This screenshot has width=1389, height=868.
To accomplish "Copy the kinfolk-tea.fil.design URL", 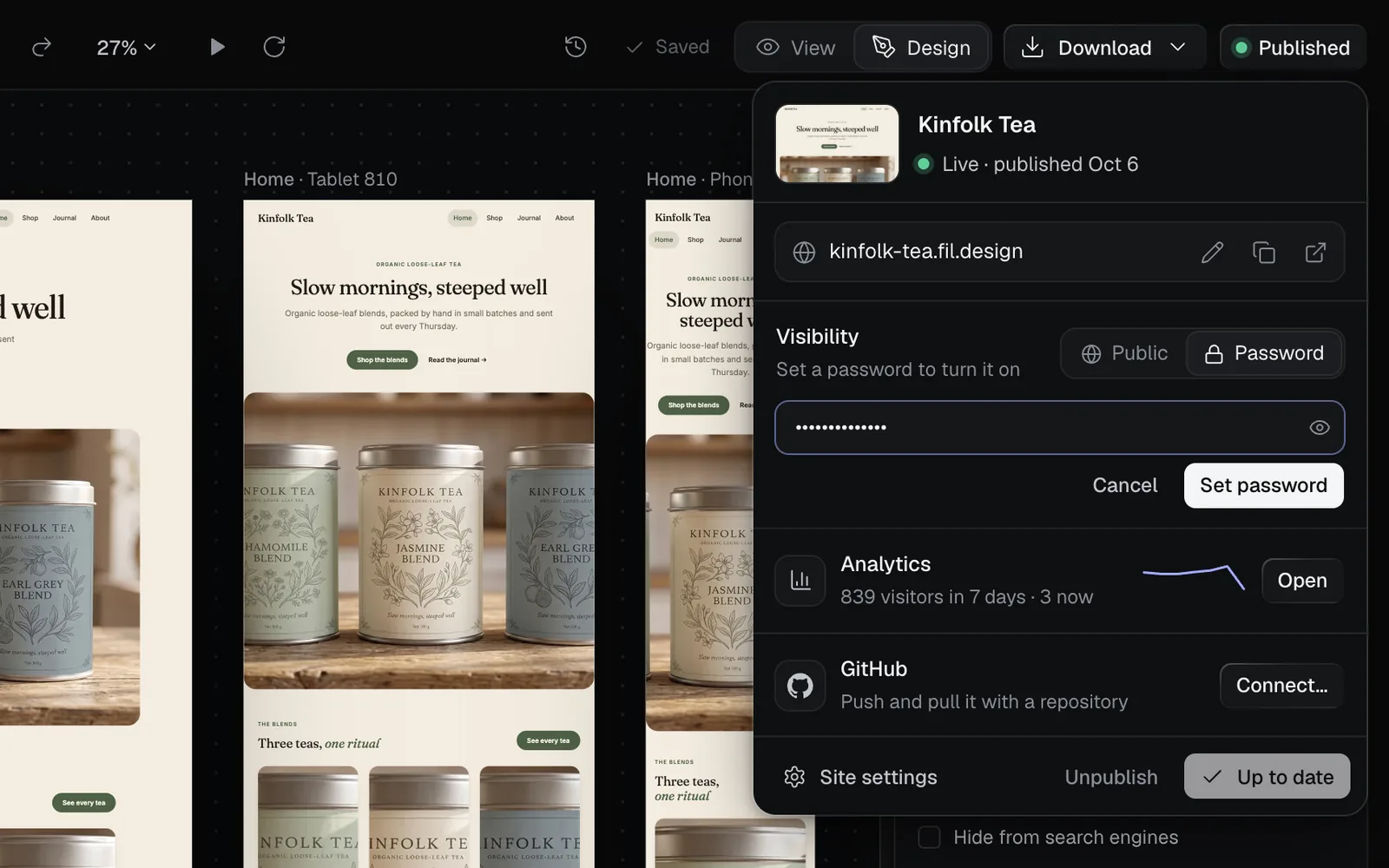I will click(1264, 252).
